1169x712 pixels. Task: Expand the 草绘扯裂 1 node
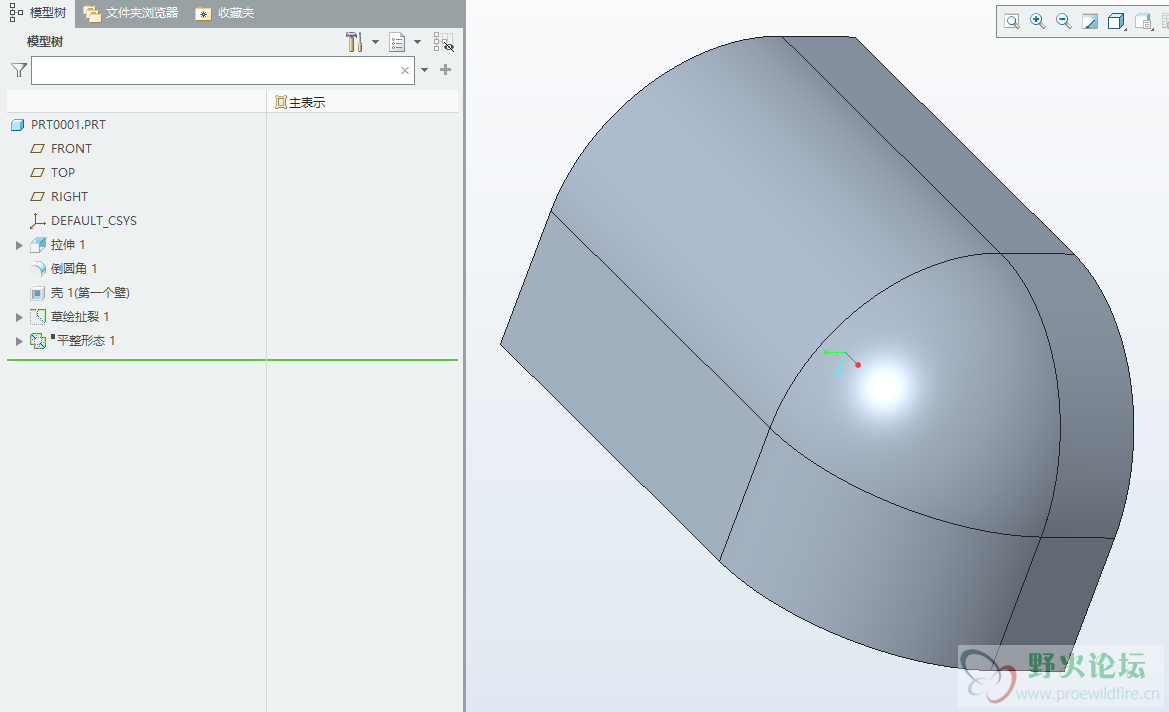tap(19, 317)
